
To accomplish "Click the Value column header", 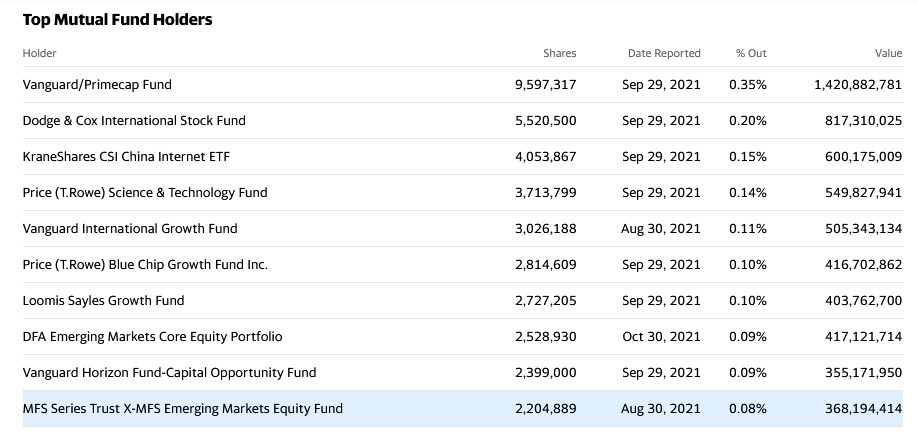I will tap(888, 53).
